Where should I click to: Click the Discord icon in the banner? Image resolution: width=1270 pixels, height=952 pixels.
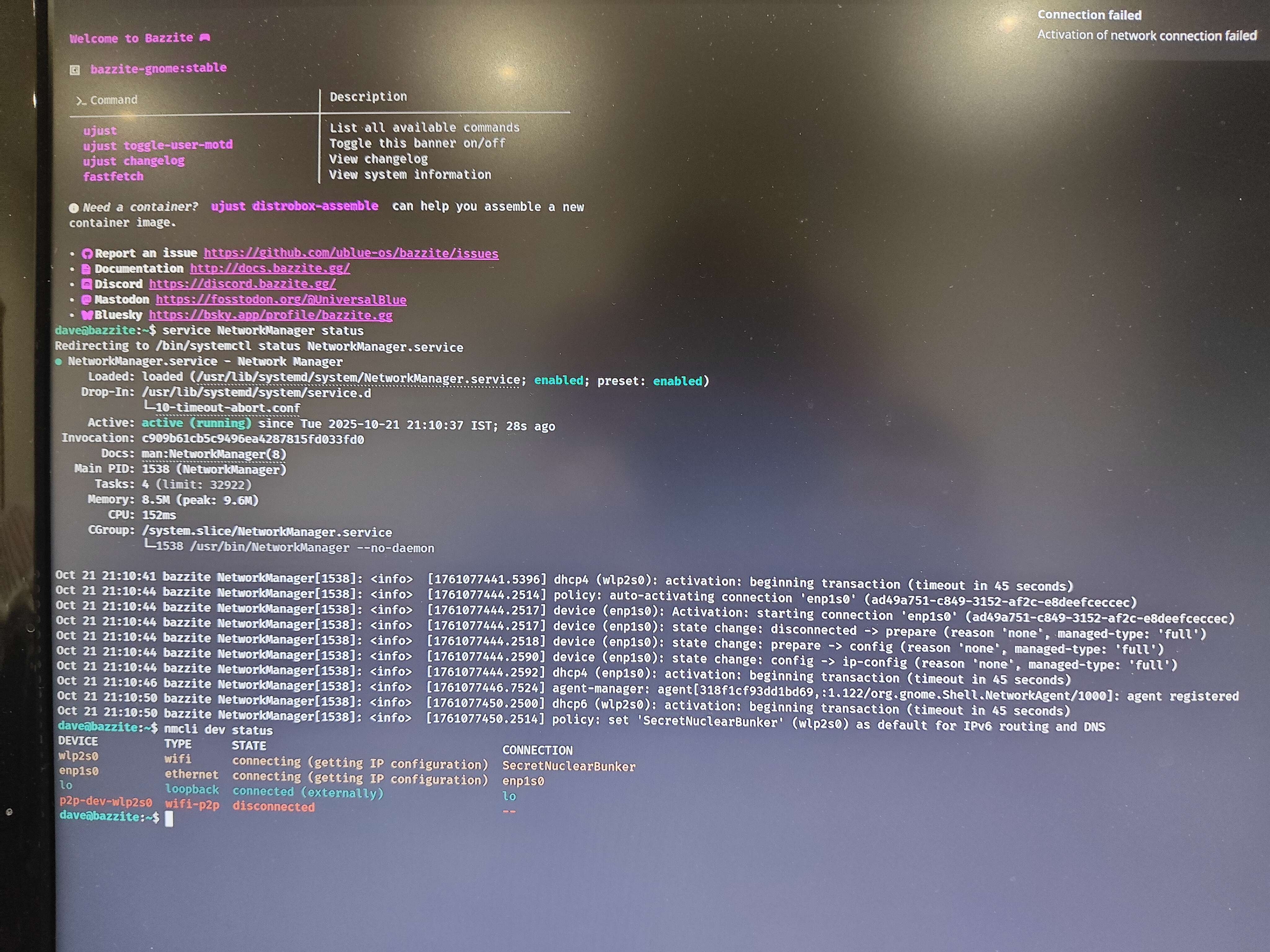[x=87, y=284]
